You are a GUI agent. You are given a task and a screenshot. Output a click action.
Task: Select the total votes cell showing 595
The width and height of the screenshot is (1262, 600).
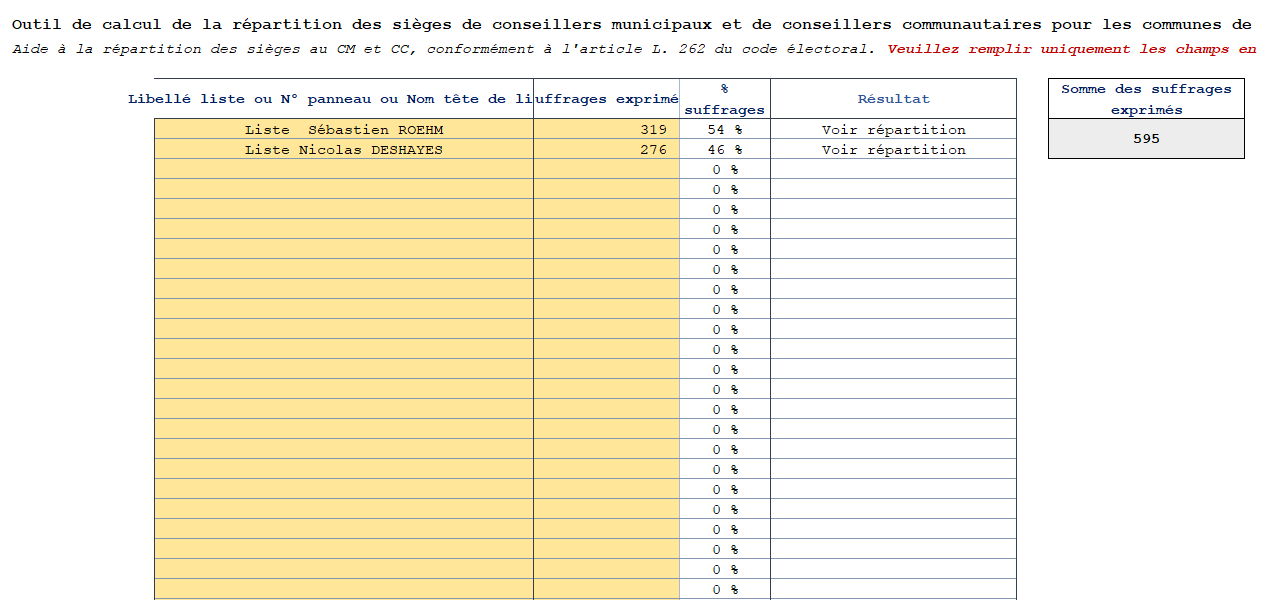1146,139
